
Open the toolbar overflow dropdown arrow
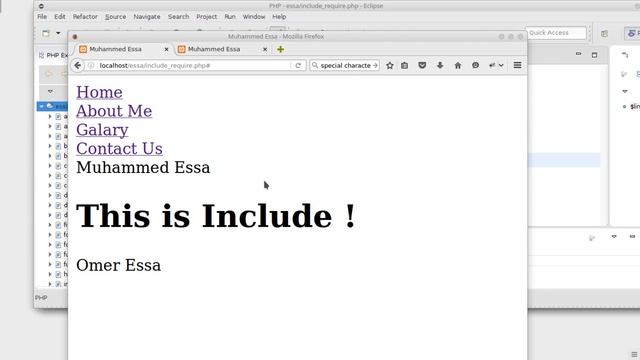[x=501, y=65]
